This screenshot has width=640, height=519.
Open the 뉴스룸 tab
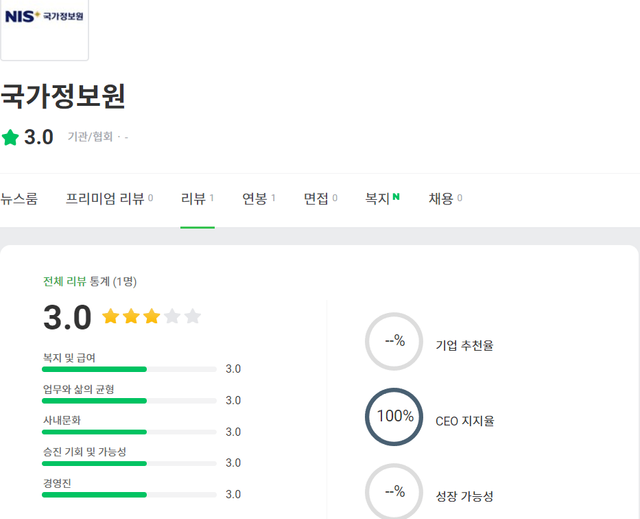click(x=19, y=198)
